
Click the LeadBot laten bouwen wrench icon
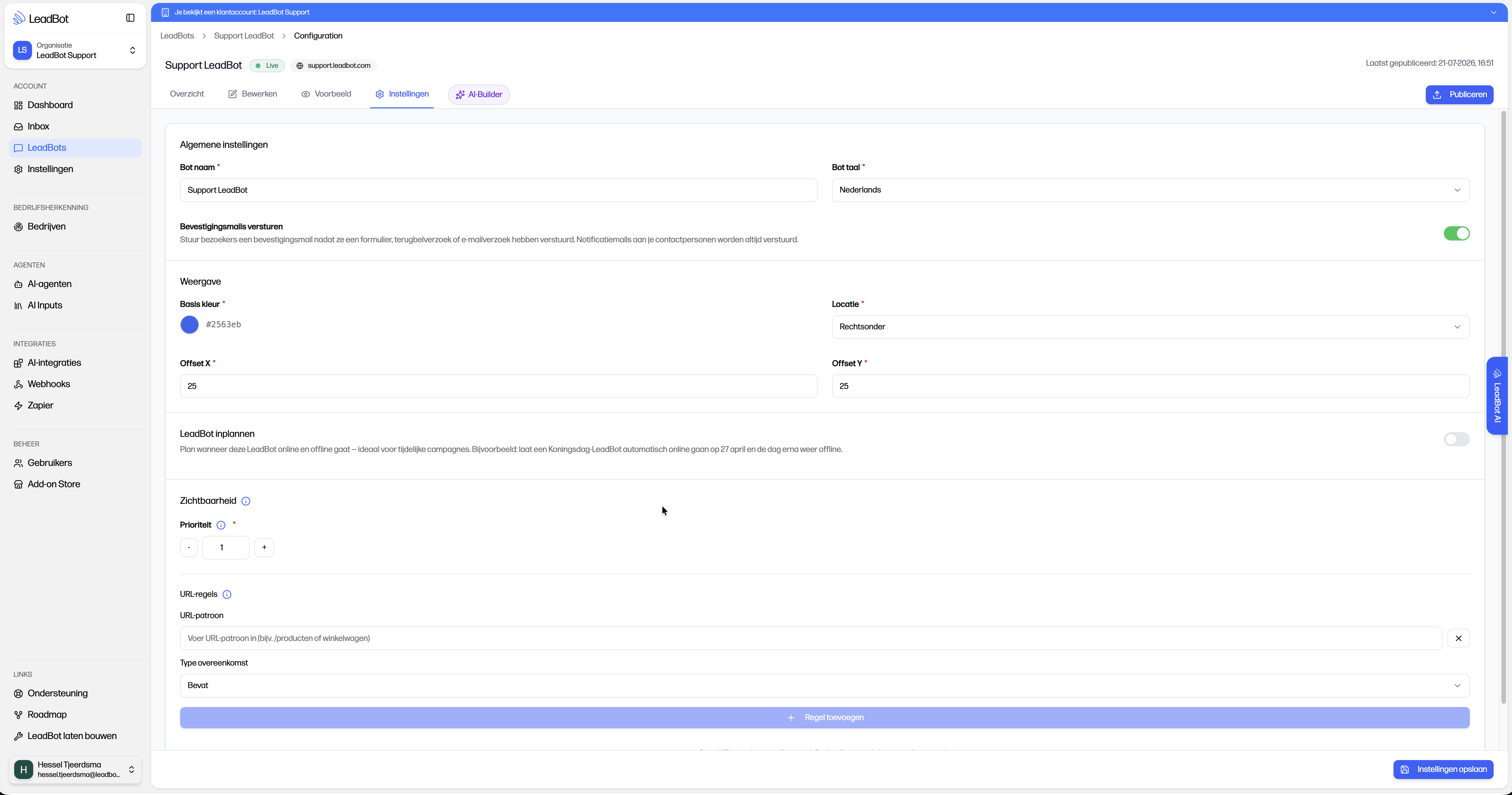(18, 736)
